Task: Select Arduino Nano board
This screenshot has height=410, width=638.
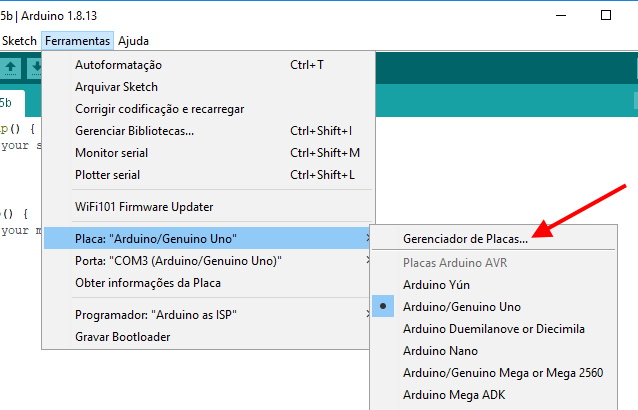Action: [494, 350]
